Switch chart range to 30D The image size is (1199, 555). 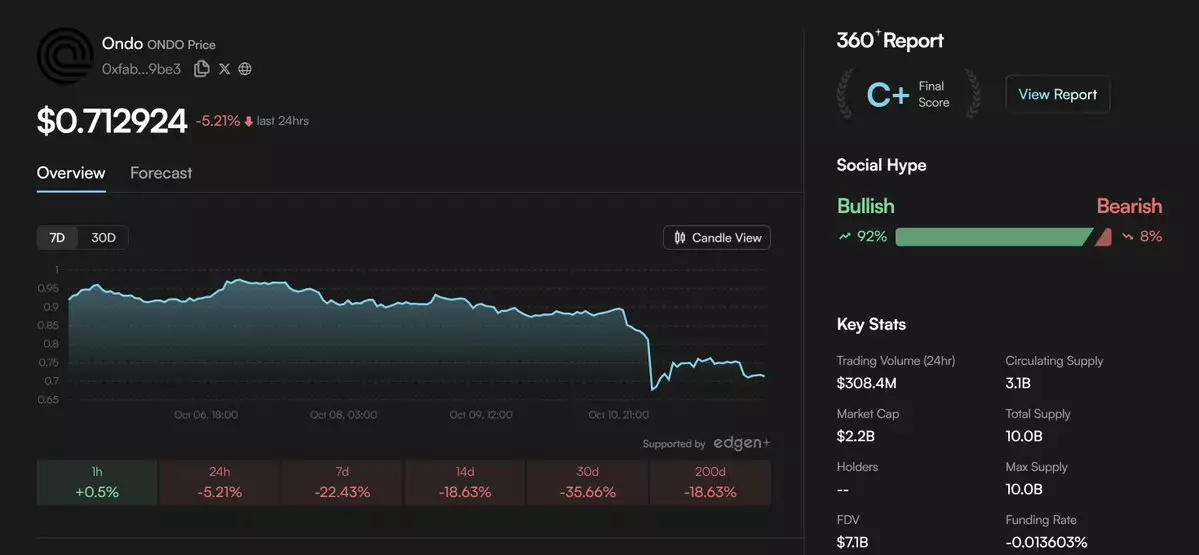pyautogui.click(x=103, y=238)
